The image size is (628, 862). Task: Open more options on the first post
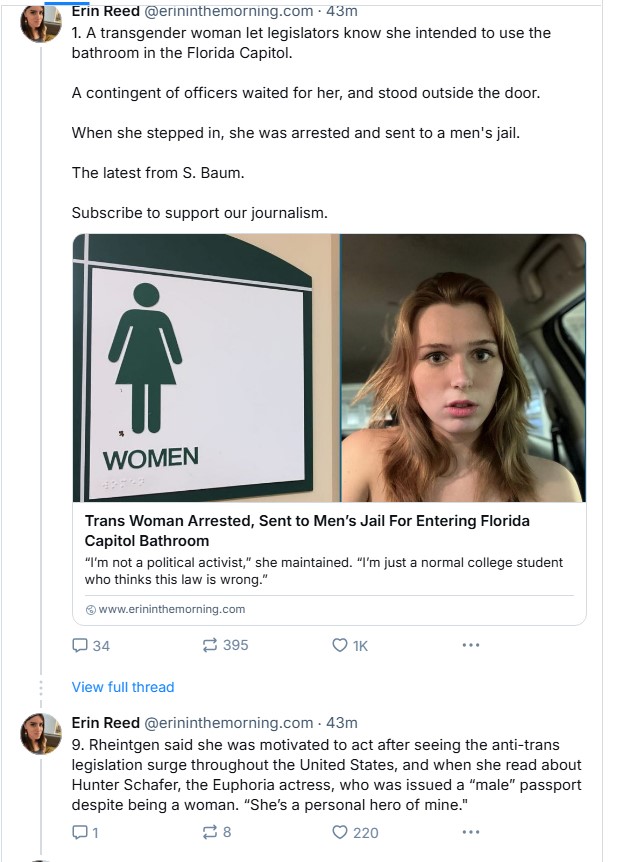(470, 645)
